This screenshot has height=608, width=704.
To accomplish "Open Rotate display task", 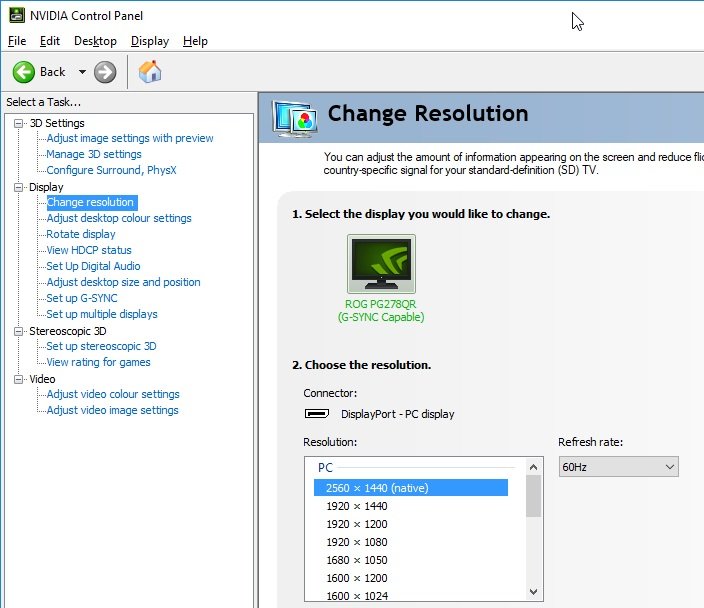I will click(81, 234).
